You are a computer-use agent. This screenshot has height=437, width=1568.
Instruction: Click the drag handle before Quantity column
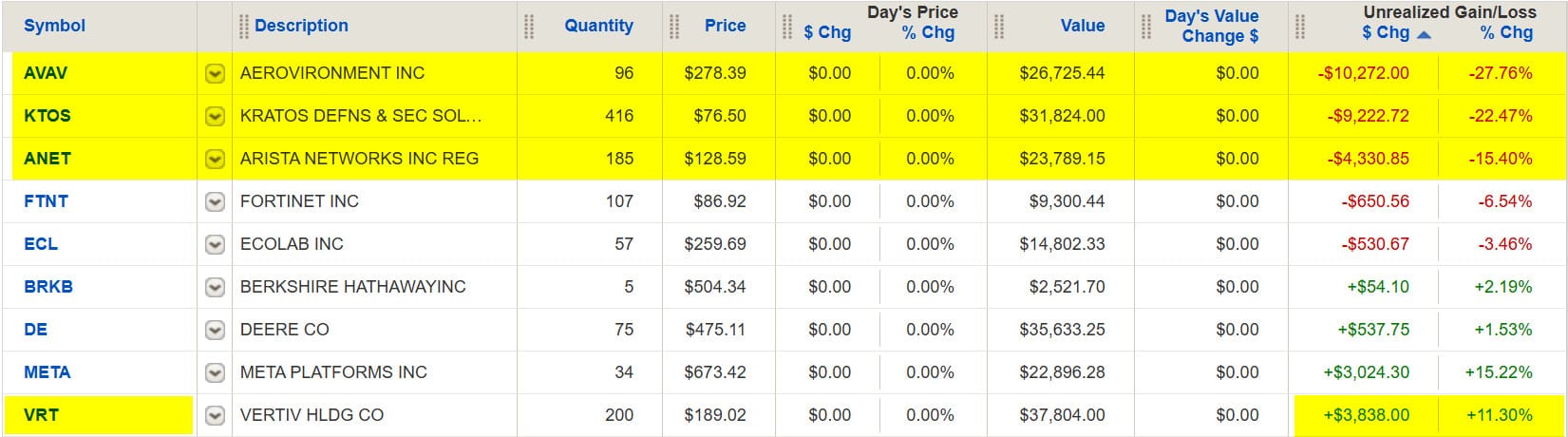pyautogui.click(x=530, y=26)
